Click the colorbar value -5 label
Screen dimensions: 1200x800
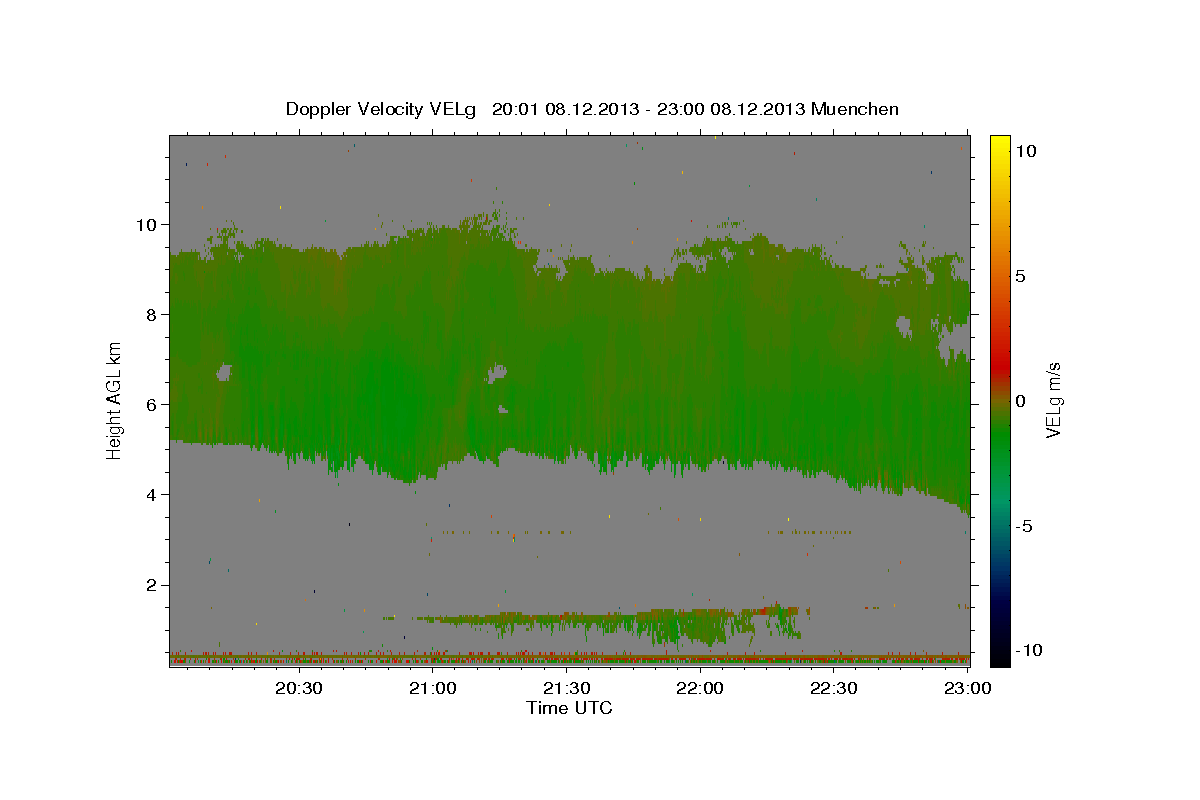point(1024,526)
